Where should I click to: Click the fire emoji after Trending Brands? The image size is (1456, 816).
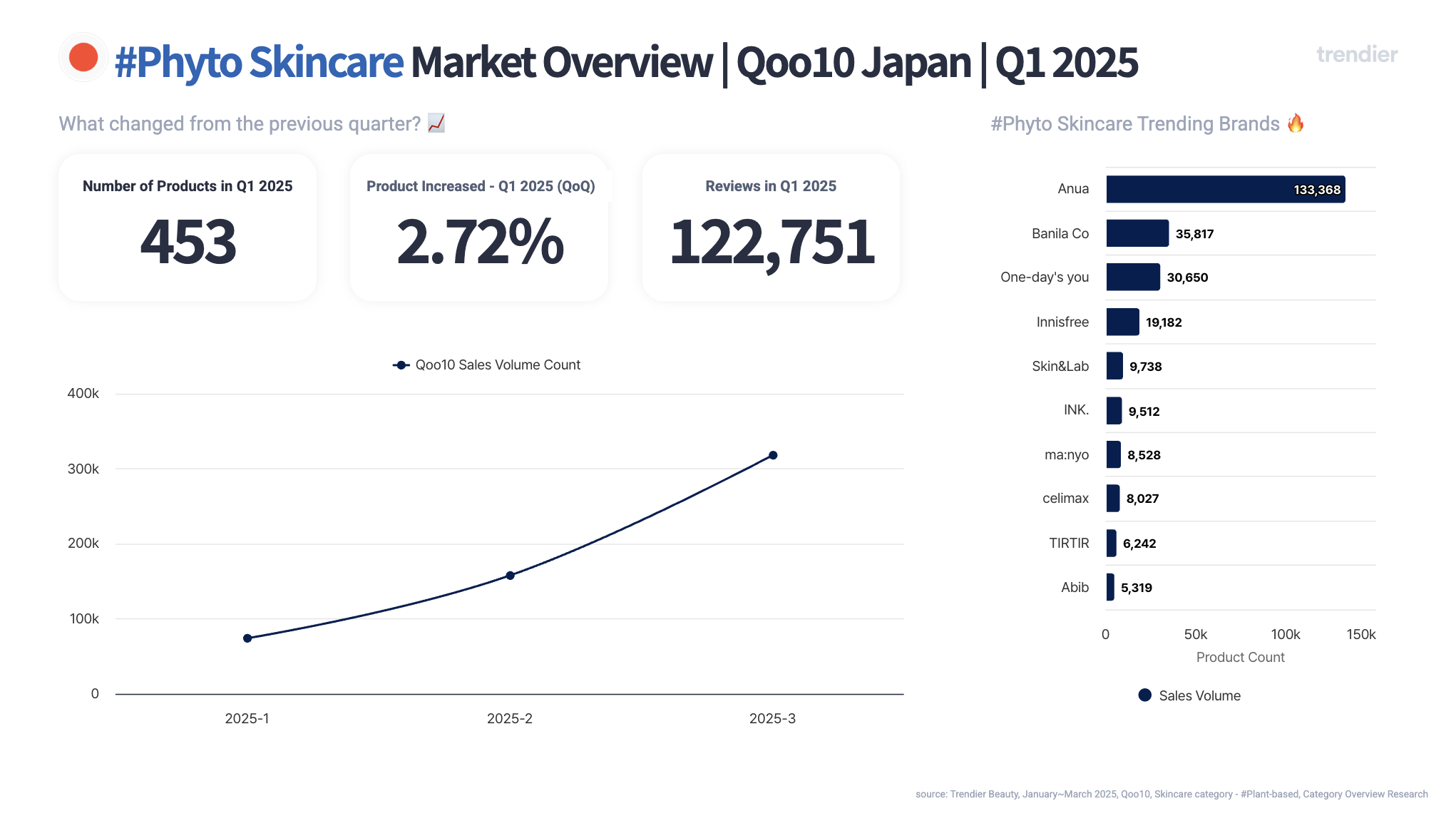pyautogui.click(x=1296, y=123)
